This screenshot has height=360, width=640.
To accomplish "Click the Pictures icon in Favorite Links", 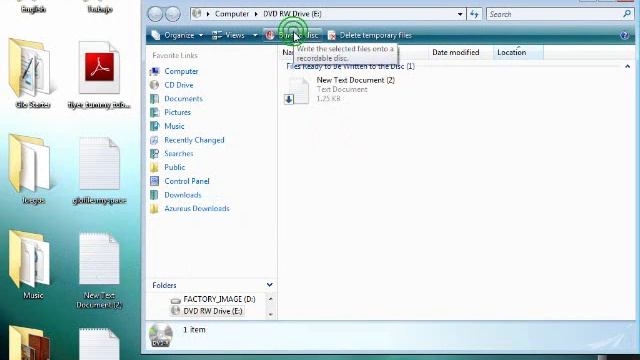I will tap(154, 112).
